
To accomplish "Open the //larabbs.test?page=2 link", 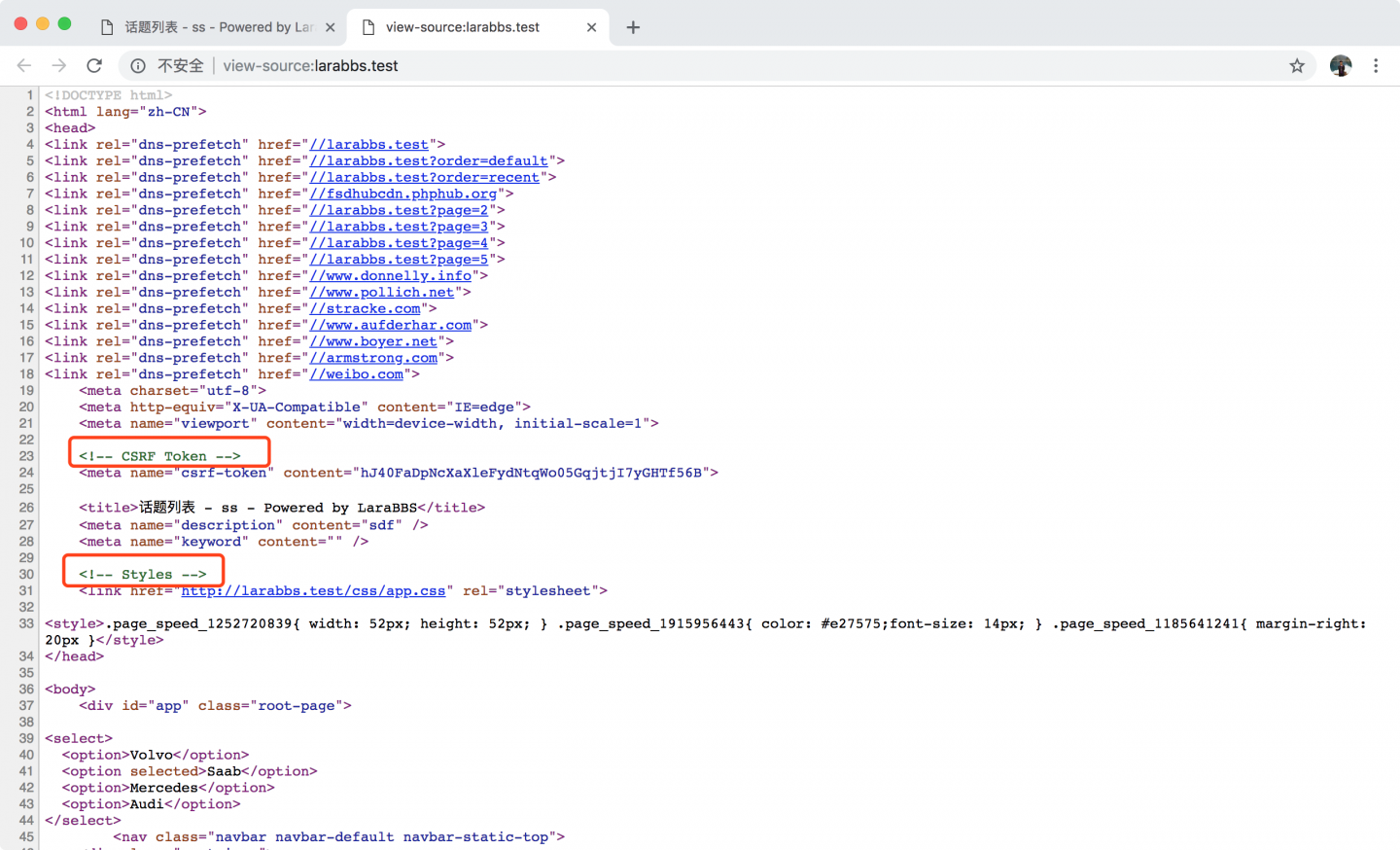I will pos(399,210).
